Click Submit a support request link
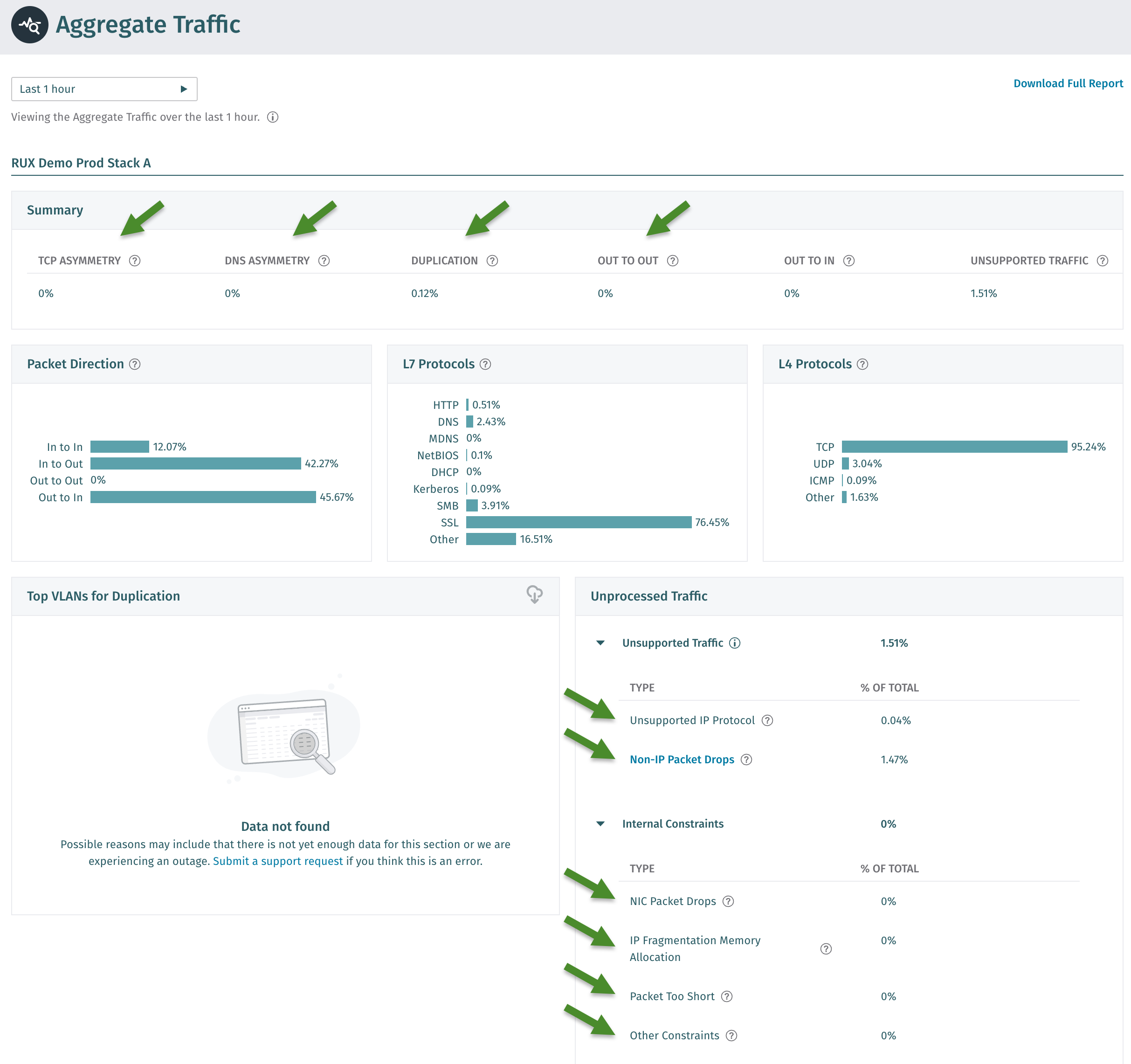1131x1064 pixels. (278, 861)
